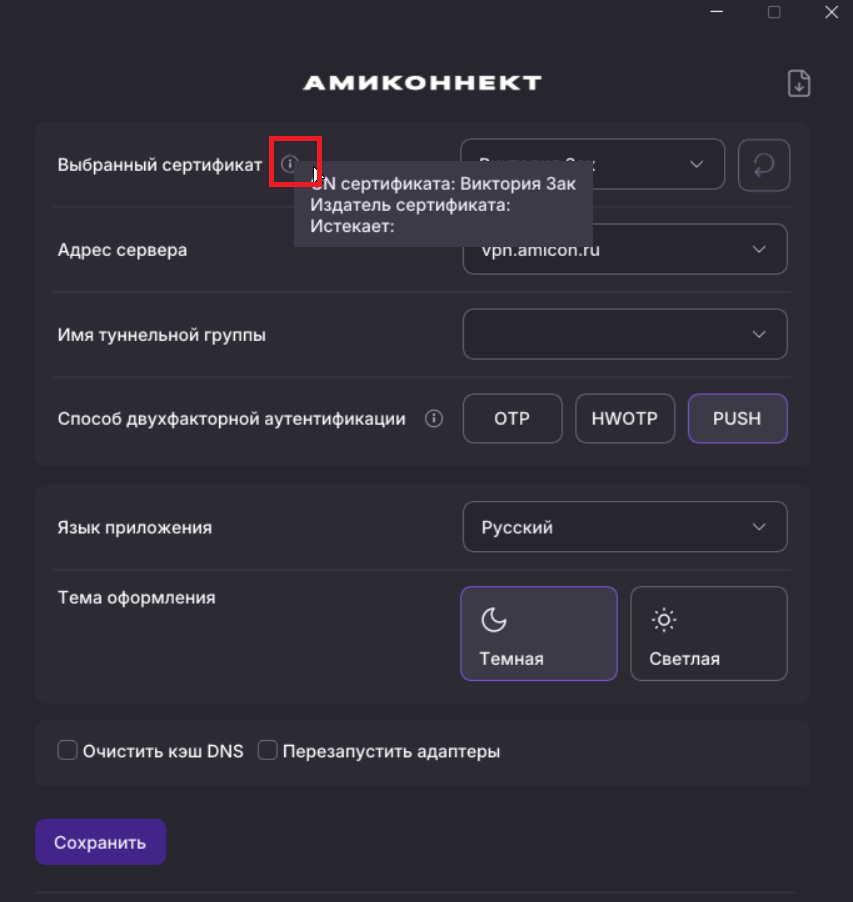Switch to the Светлая theme card

click(709, 634)
